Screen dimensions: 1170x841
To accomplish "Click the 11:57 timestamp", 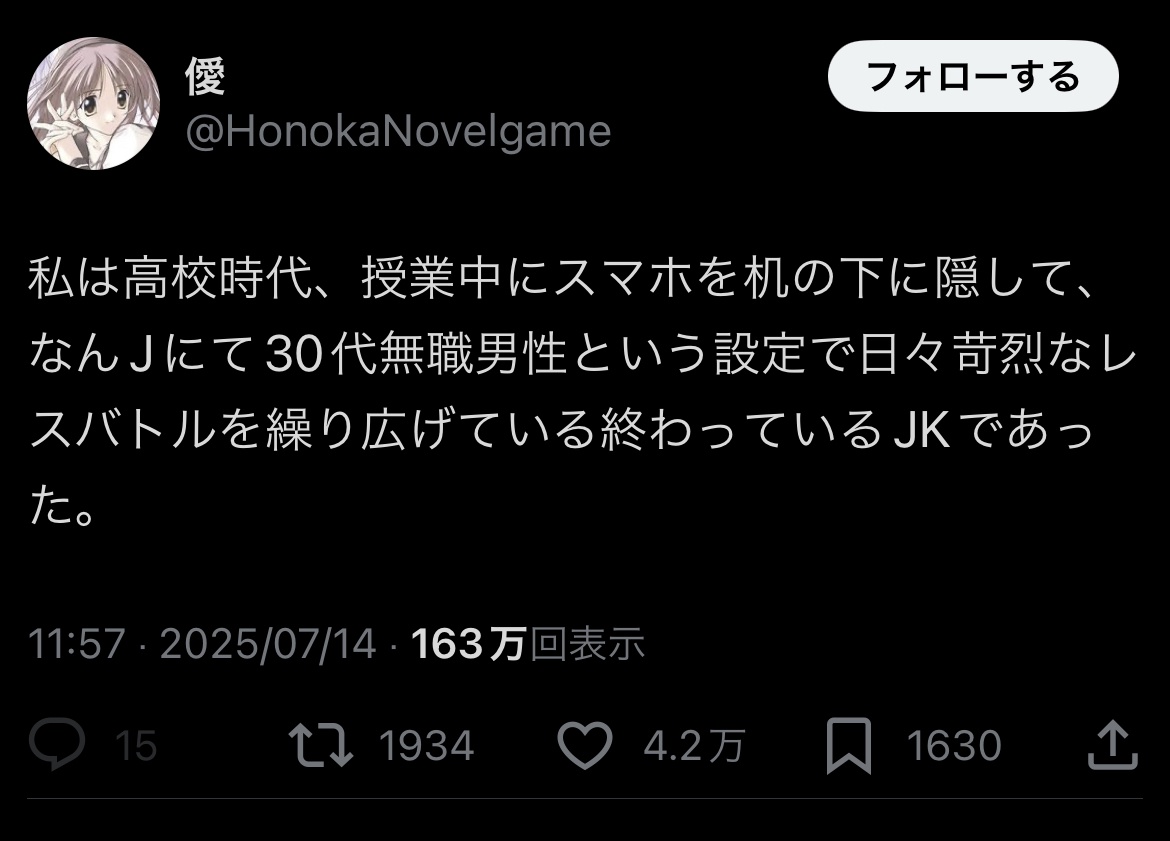I will point(76,643).
